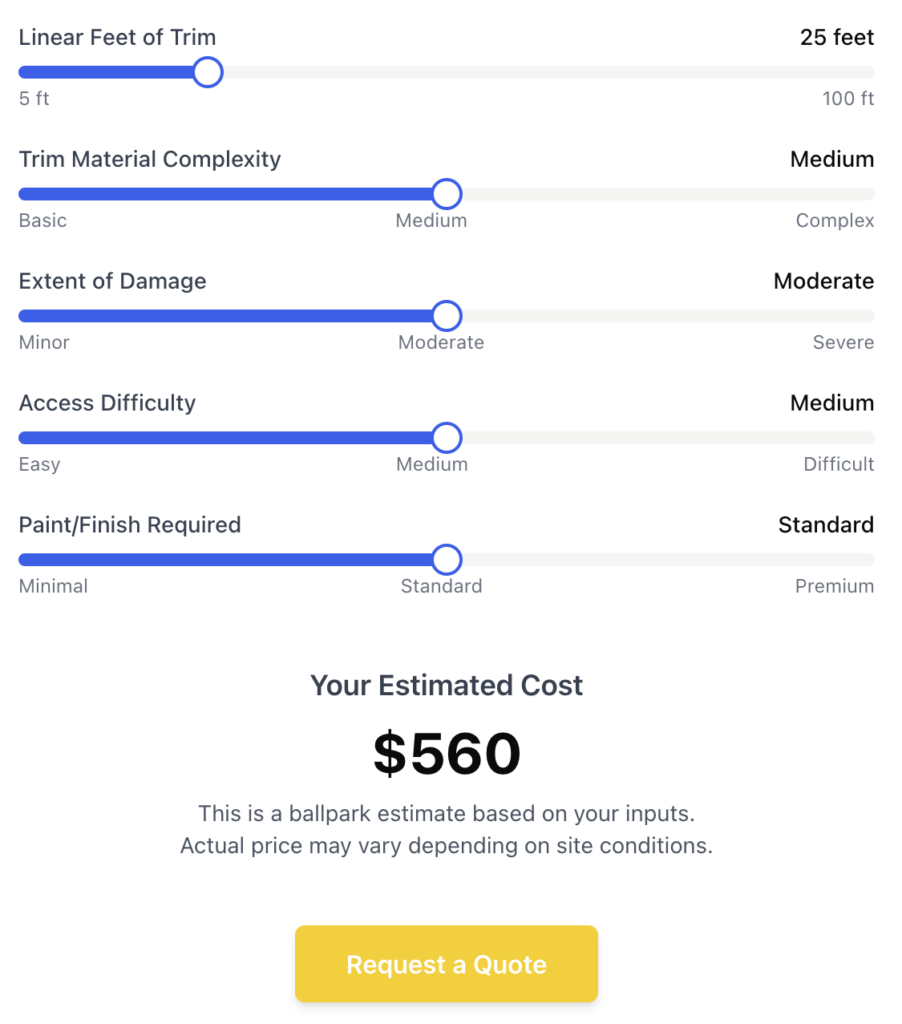902x1024 pixels.
Task: Select the "Premium" paint finish label
Action: click(x=834, y=587)
